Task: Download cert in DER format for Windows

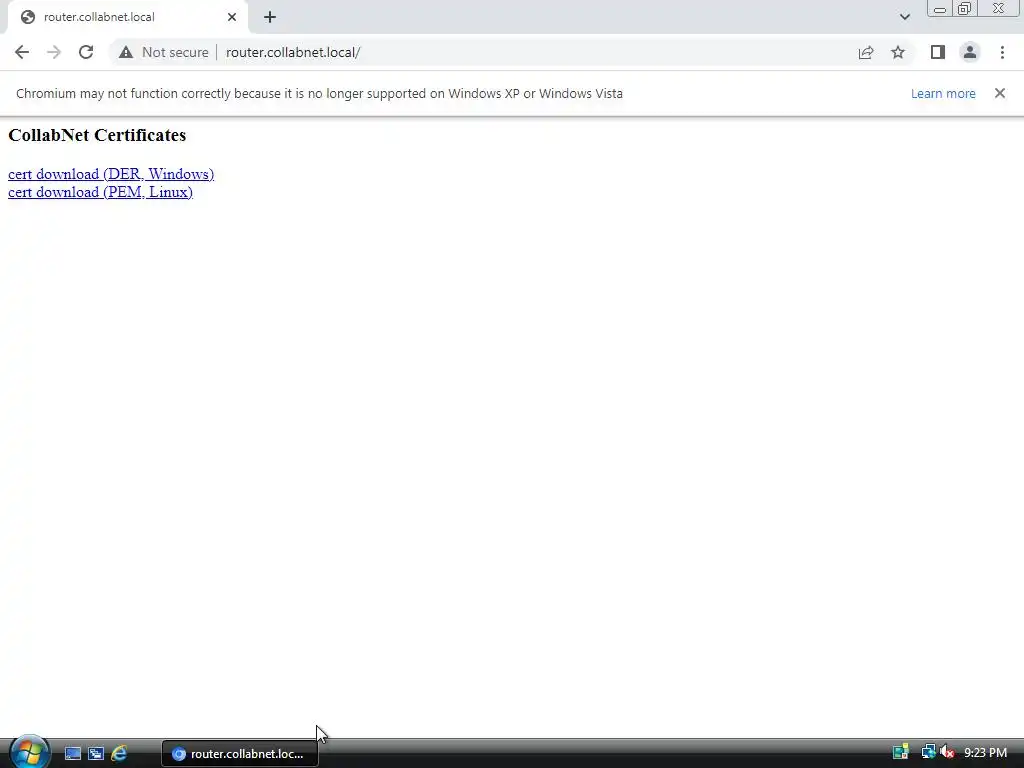Action: [111, 174]
